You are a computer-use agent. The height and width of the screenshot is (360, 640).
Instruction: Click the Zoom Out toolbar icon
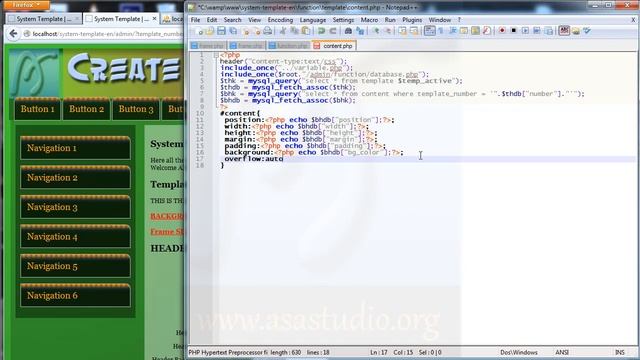[388, 31]
